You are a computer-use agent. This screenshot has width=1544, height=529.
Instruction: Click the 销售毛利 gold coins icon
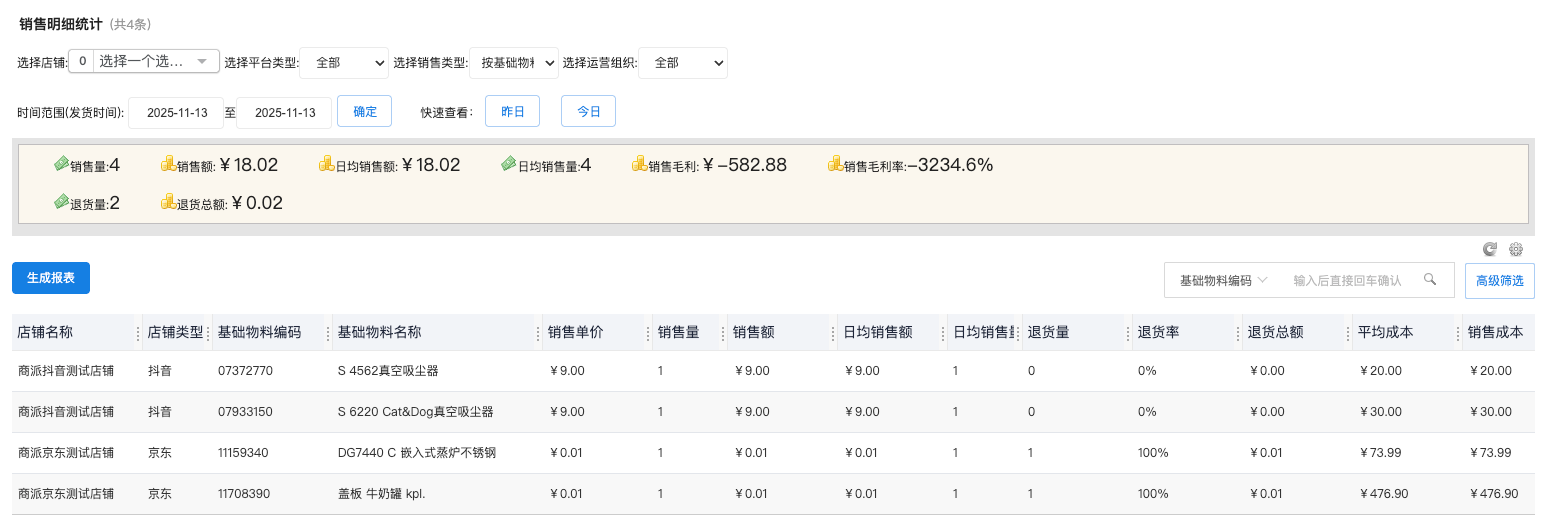click(639, 165)
